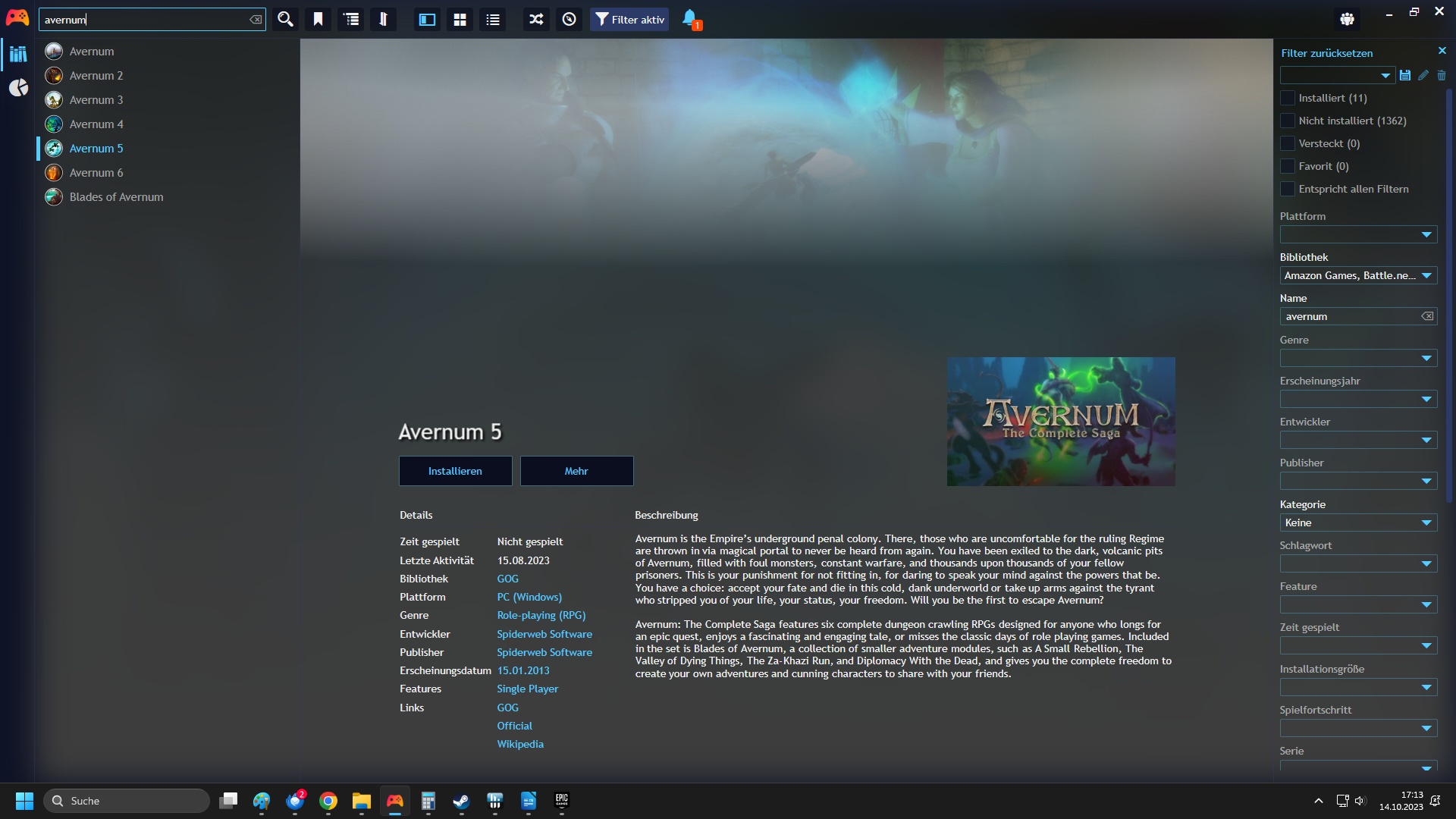1456x819 pixels.
Task: Switch to grid view
Action: (x=460, y=20)
